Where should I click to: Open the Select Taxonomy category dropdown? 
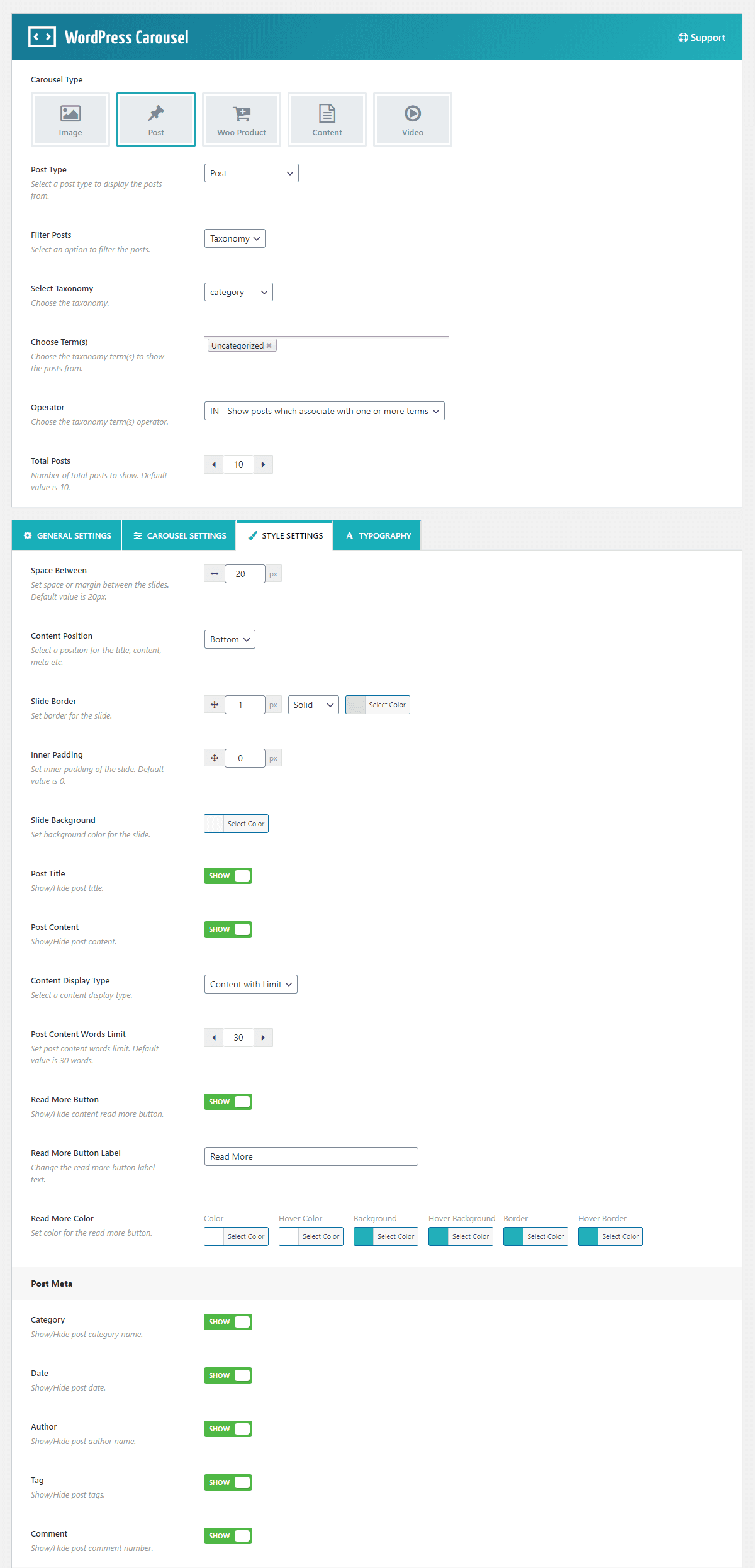click(x=238, y=292)
